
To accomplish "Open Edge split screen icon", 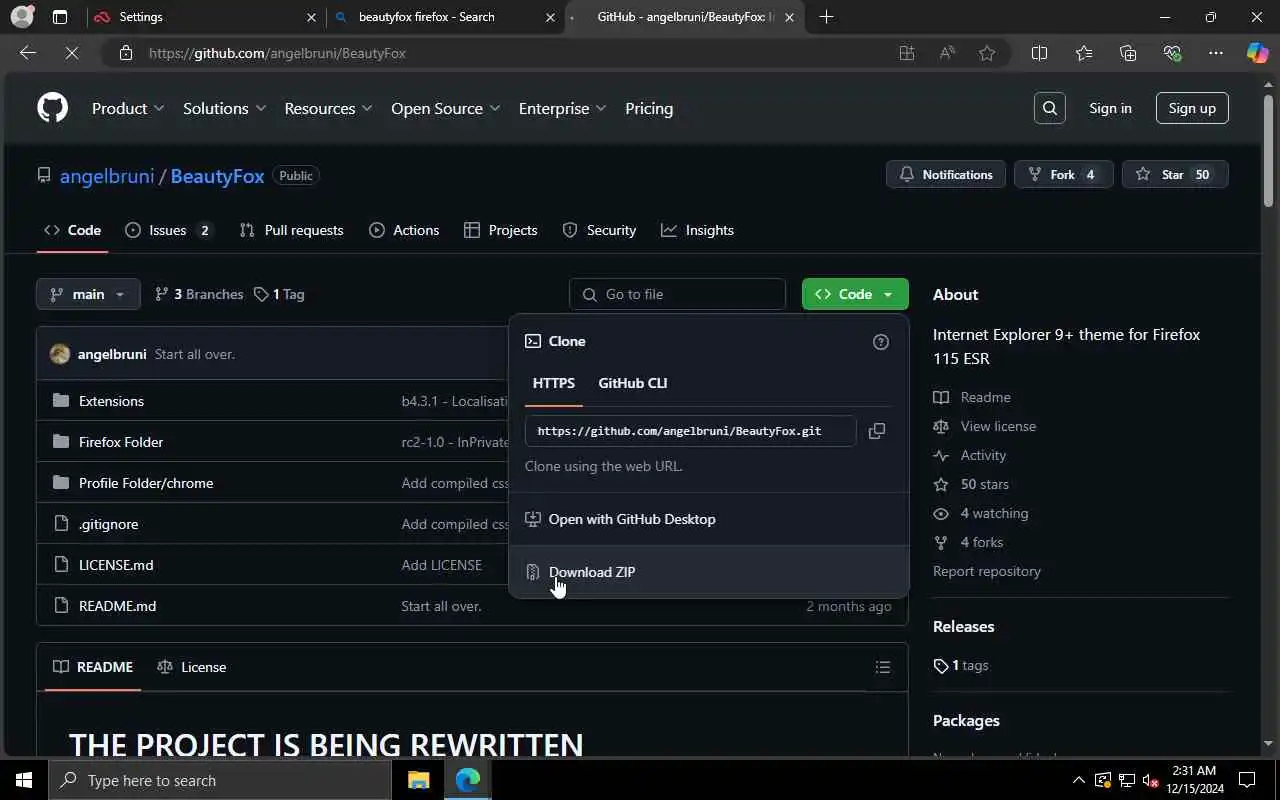I will point(1039,53).
